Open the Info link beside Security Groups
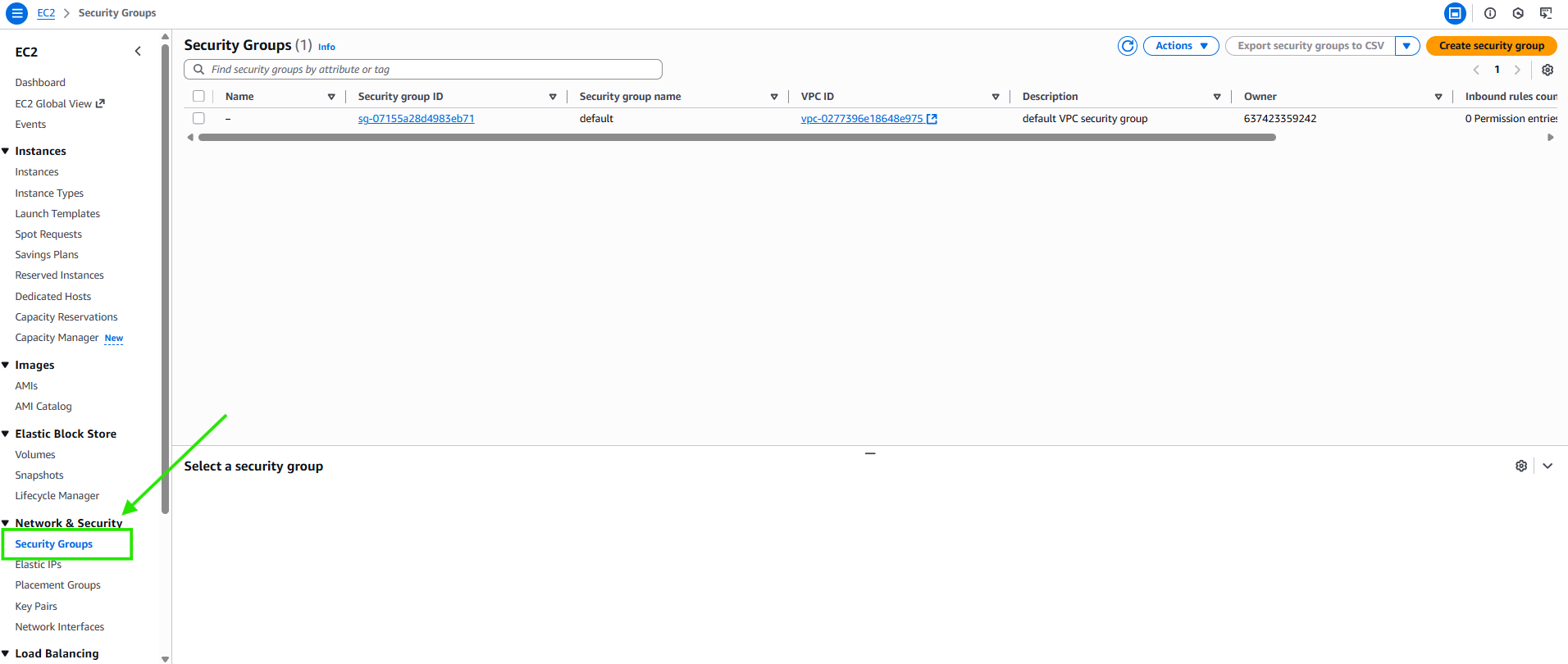Image resolution: width=1568 pixels, height=664 pixels. pos(326,47)
